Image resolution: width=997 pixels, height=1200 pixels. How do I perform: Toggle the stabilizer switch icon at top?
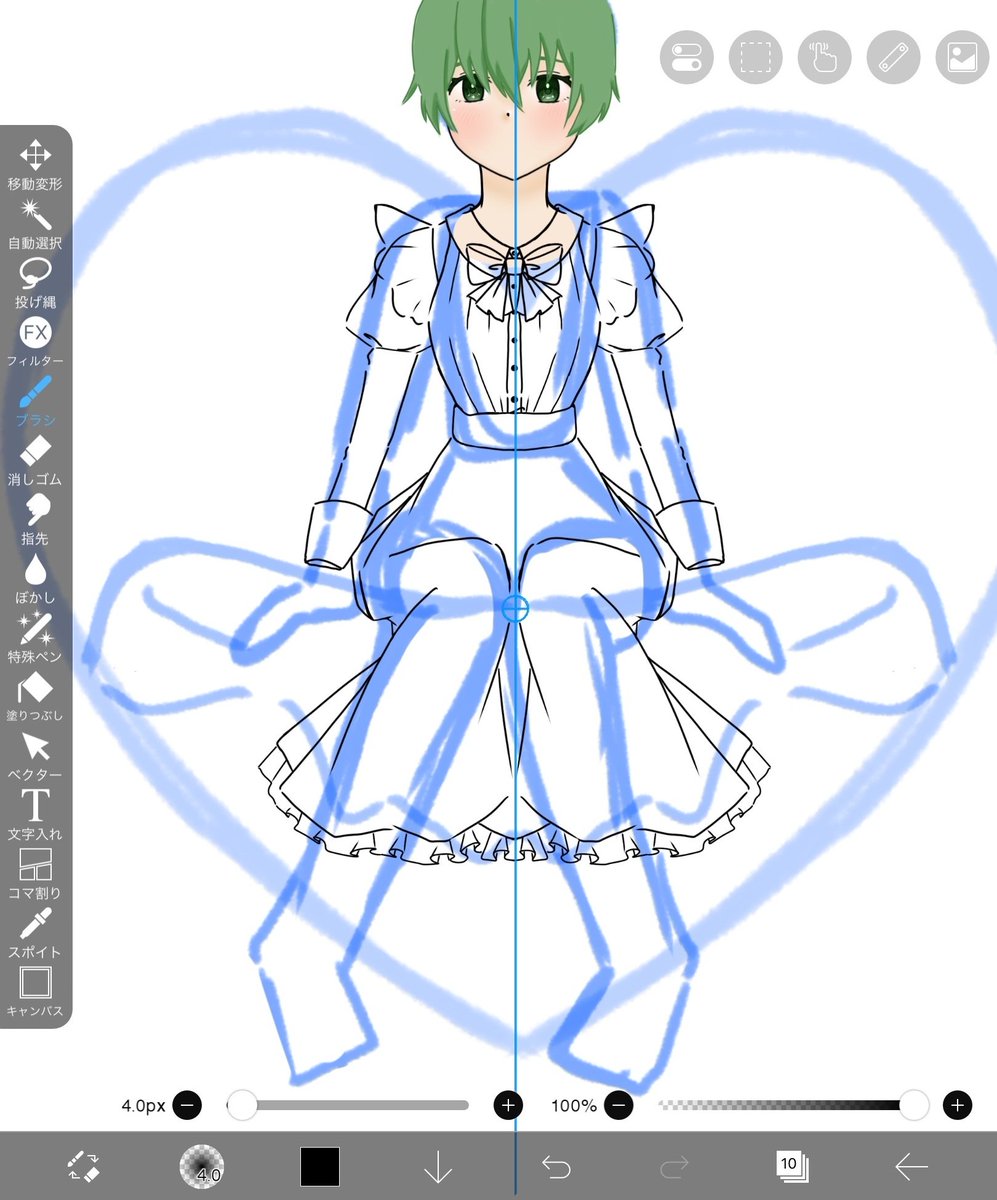[686, 57]
